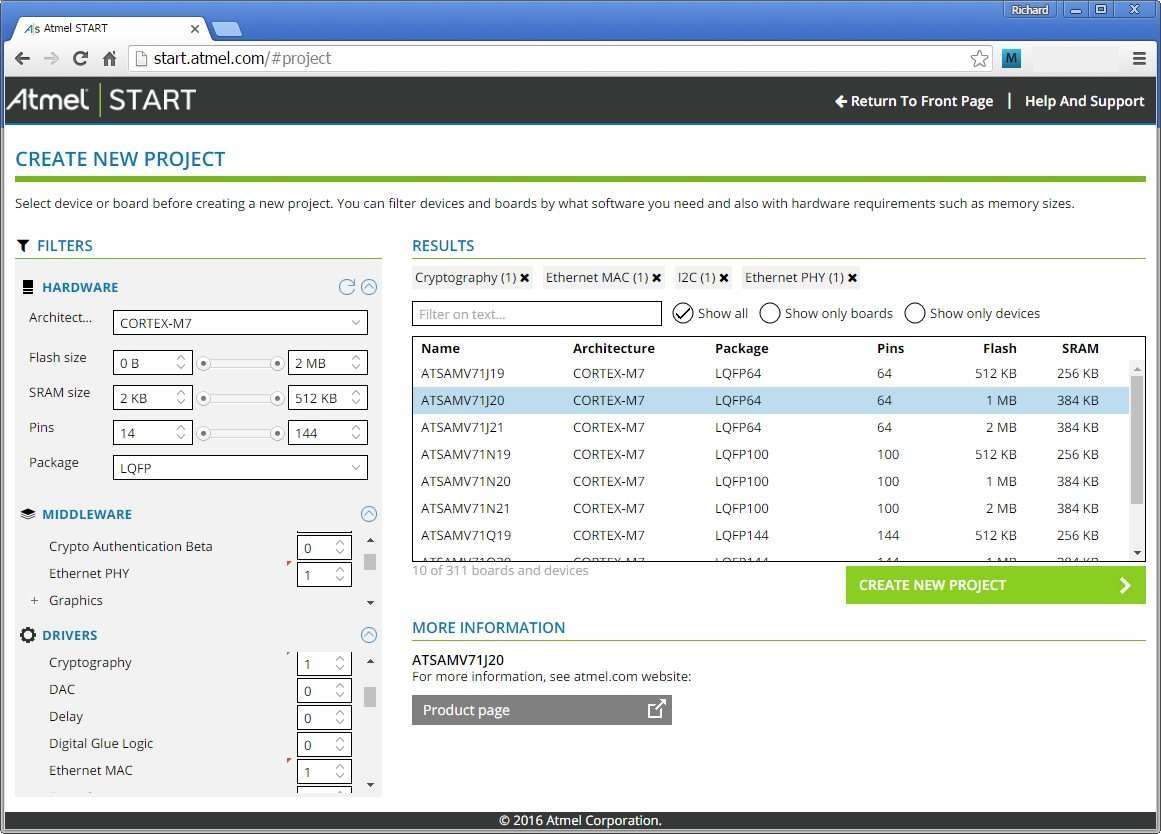Select Show only devices radio option
Screen dimensions: 1161x834
(x=915, y=313)
